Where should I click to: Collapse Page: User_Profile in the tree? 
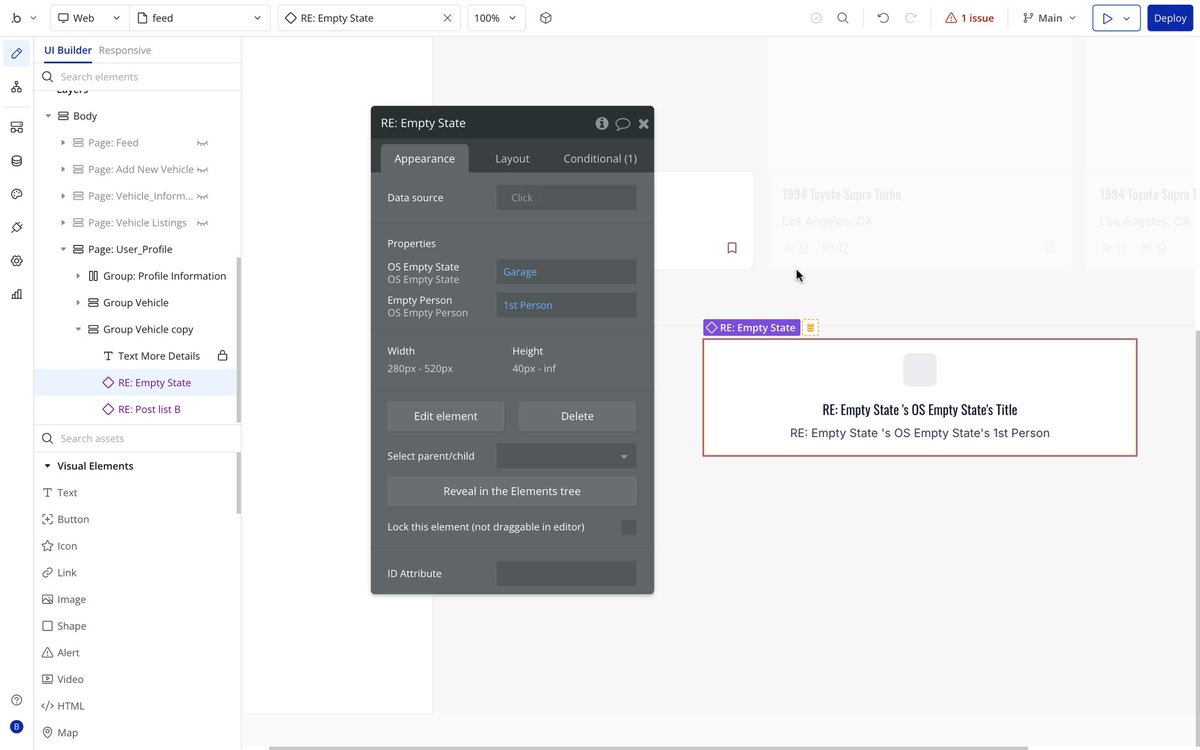point(63,249)
